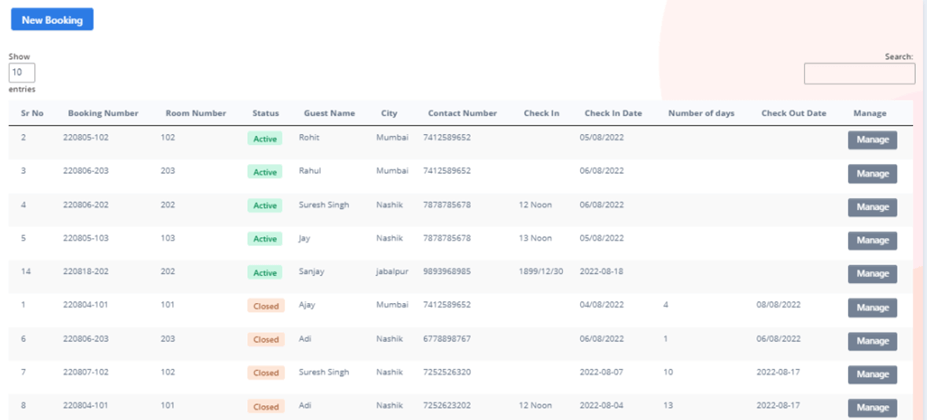
Task: Manage booking 220806-202 for Suresh Singh
Action: coord(872,207)
